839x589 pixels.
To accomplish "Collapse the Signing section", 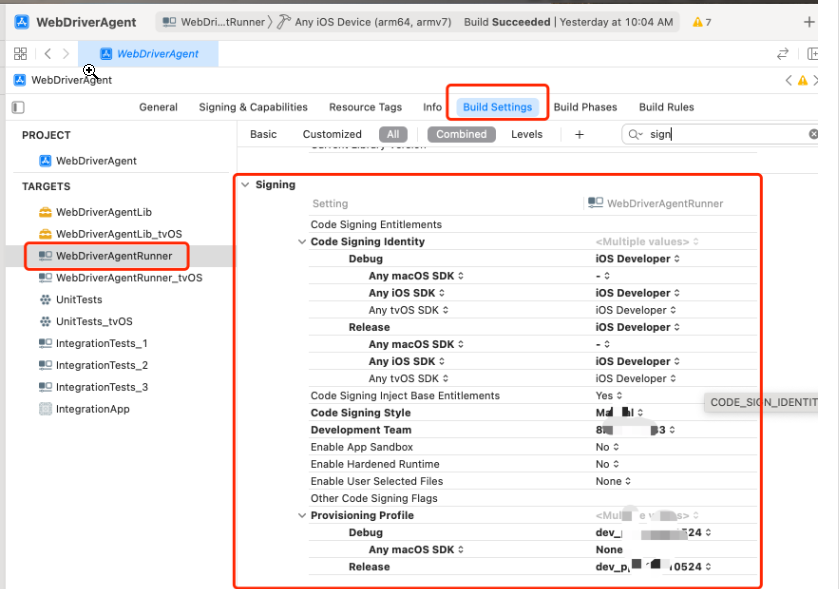I will click(x=245, y=185).
